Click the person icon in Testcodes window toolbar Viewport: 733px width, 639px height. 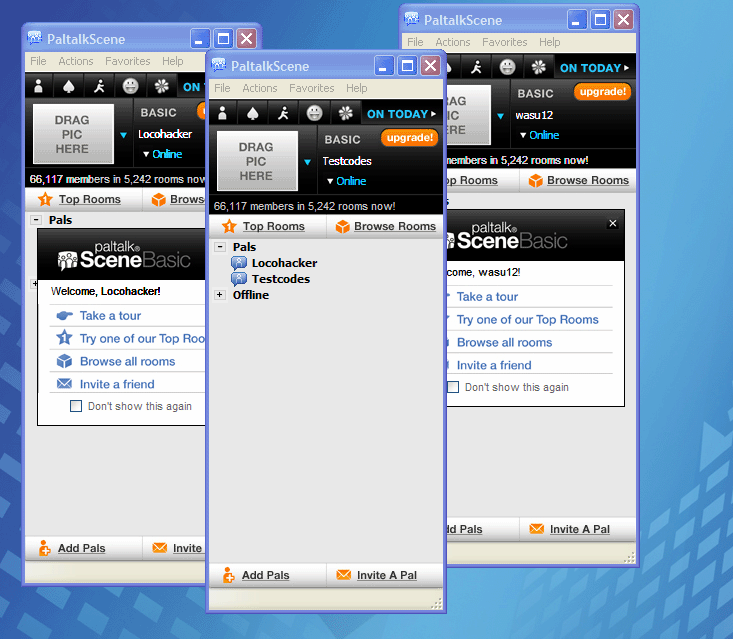pos(223,113)
